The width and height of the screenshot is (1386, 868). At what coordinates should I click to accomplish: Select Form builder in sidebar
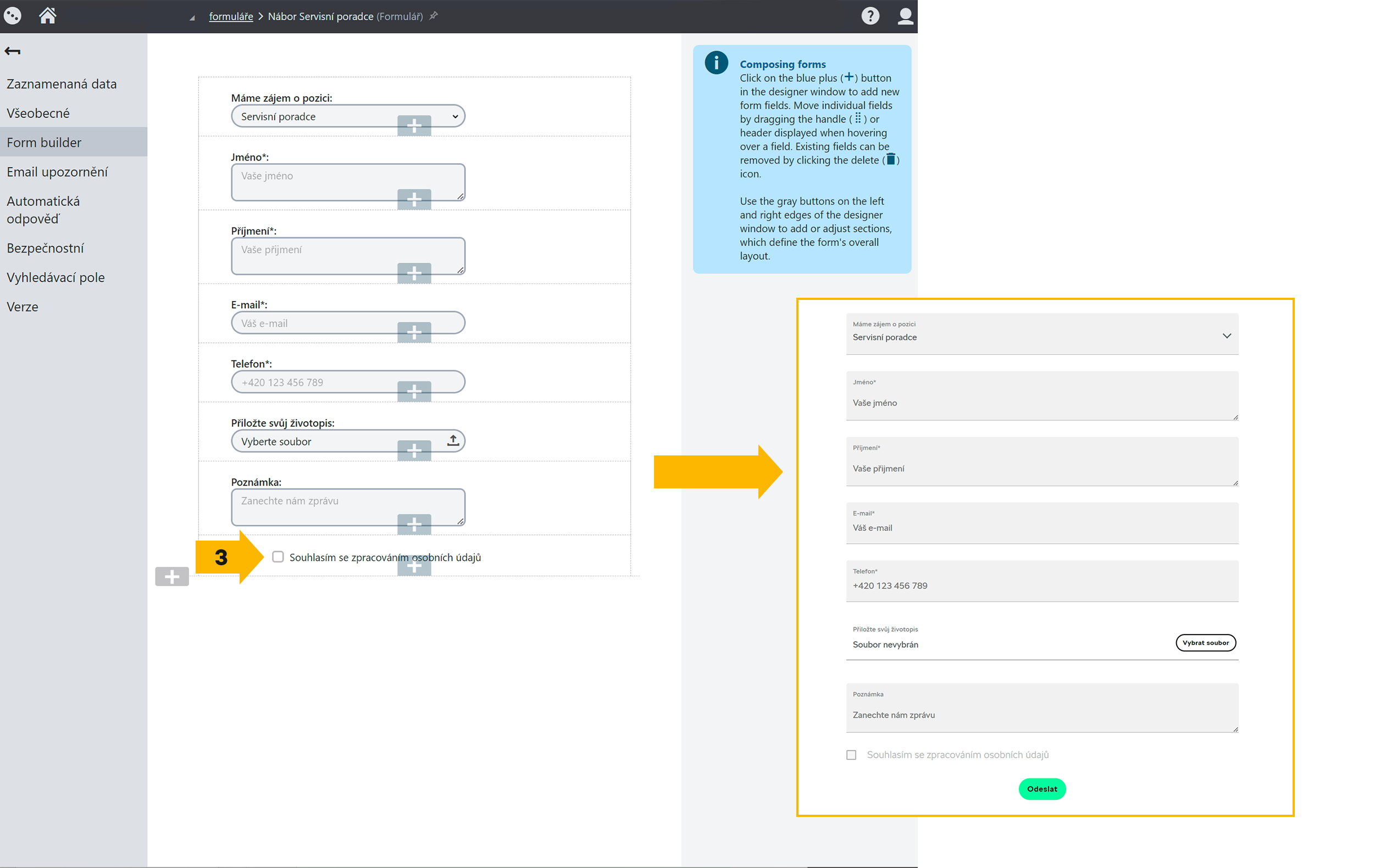coord(74,142)
